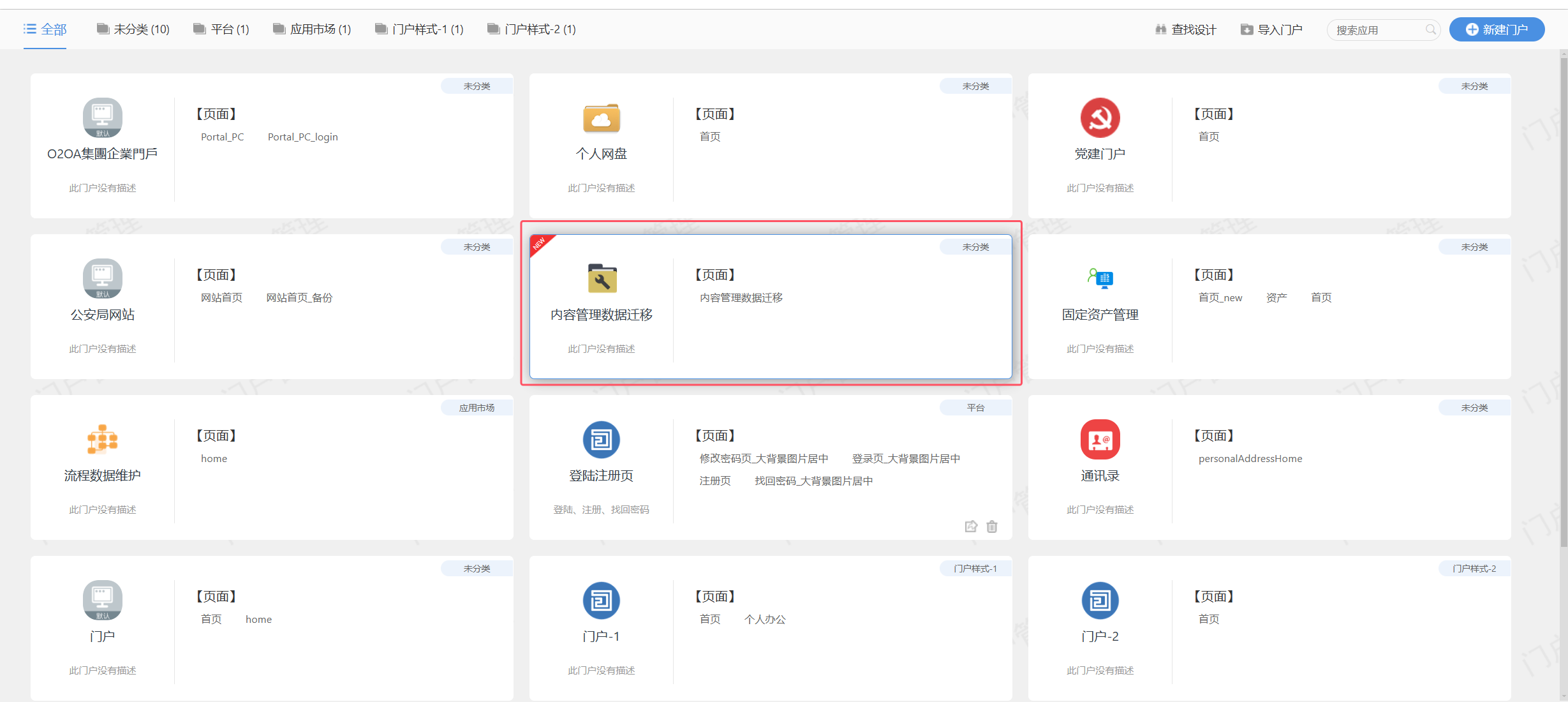Click the 党建门户 red emblem icon
Screen dimensions: 1568x702
(x=1100, y=118)
